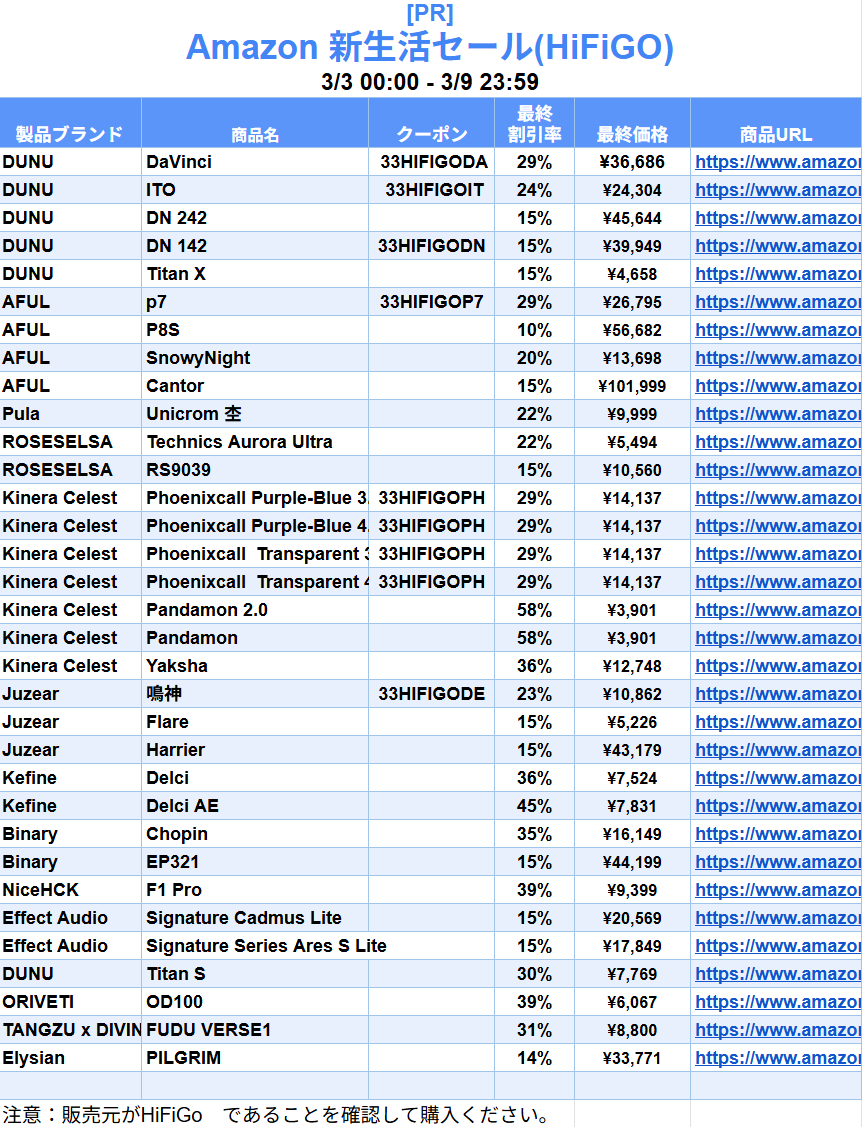Click the 14% discount cell
Screen dimensions: 862x1127
[534, 1058]
